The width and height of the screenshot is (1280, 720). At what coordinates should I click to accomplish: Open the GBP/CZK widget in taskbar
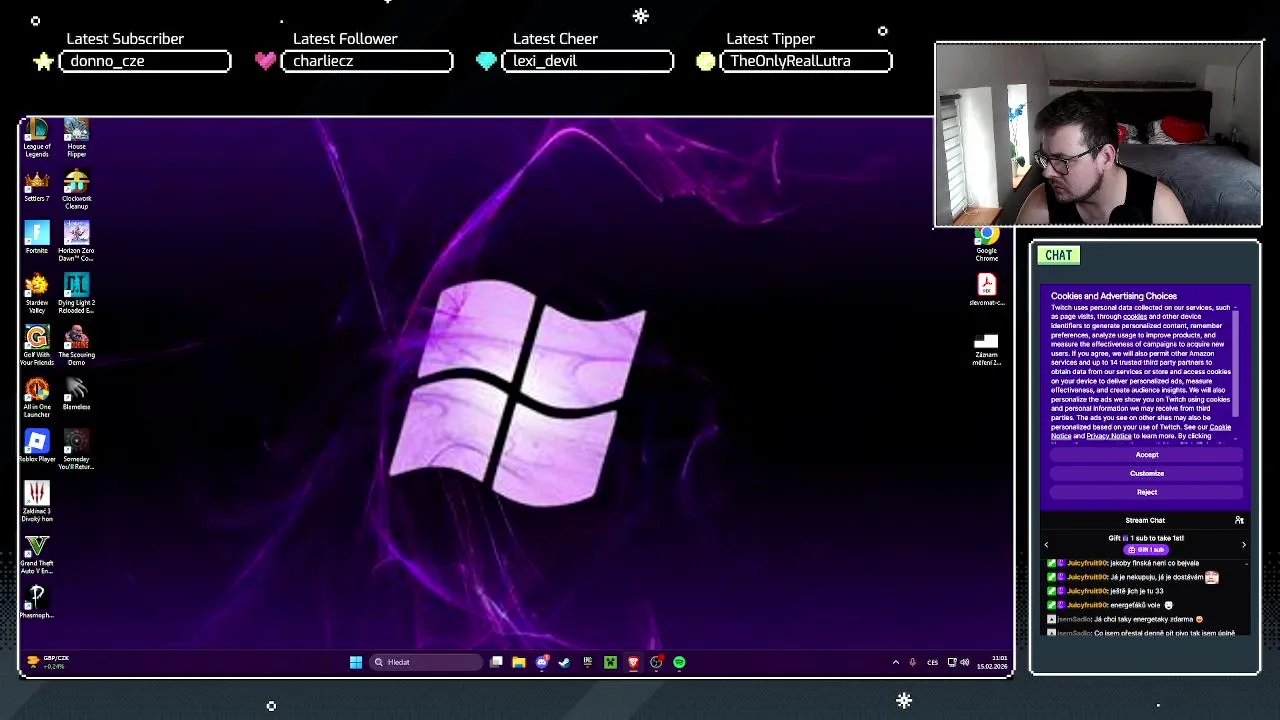pyautogui.click(x=48, y=662)
